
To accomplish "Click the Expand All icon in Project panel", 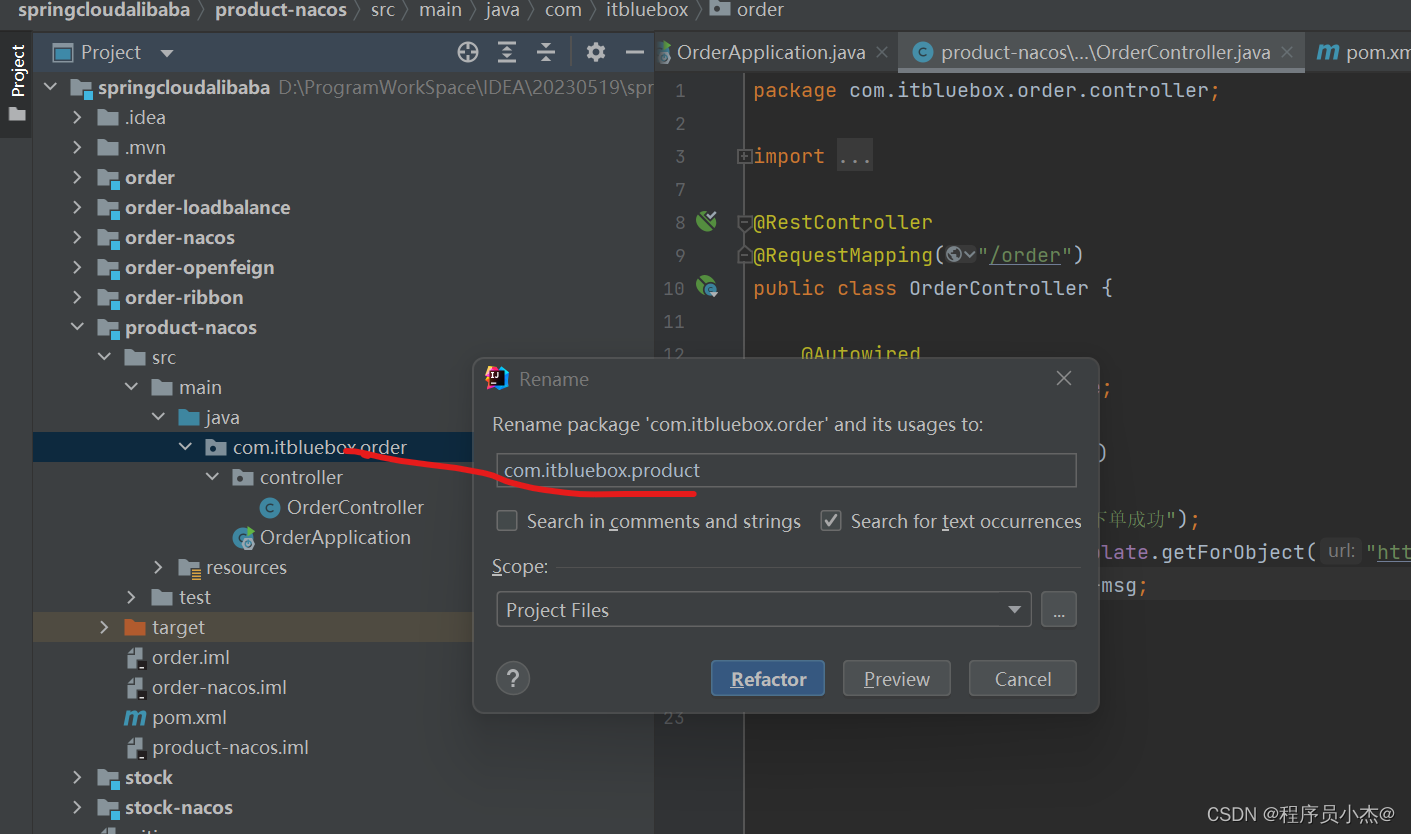I will 507,53.
